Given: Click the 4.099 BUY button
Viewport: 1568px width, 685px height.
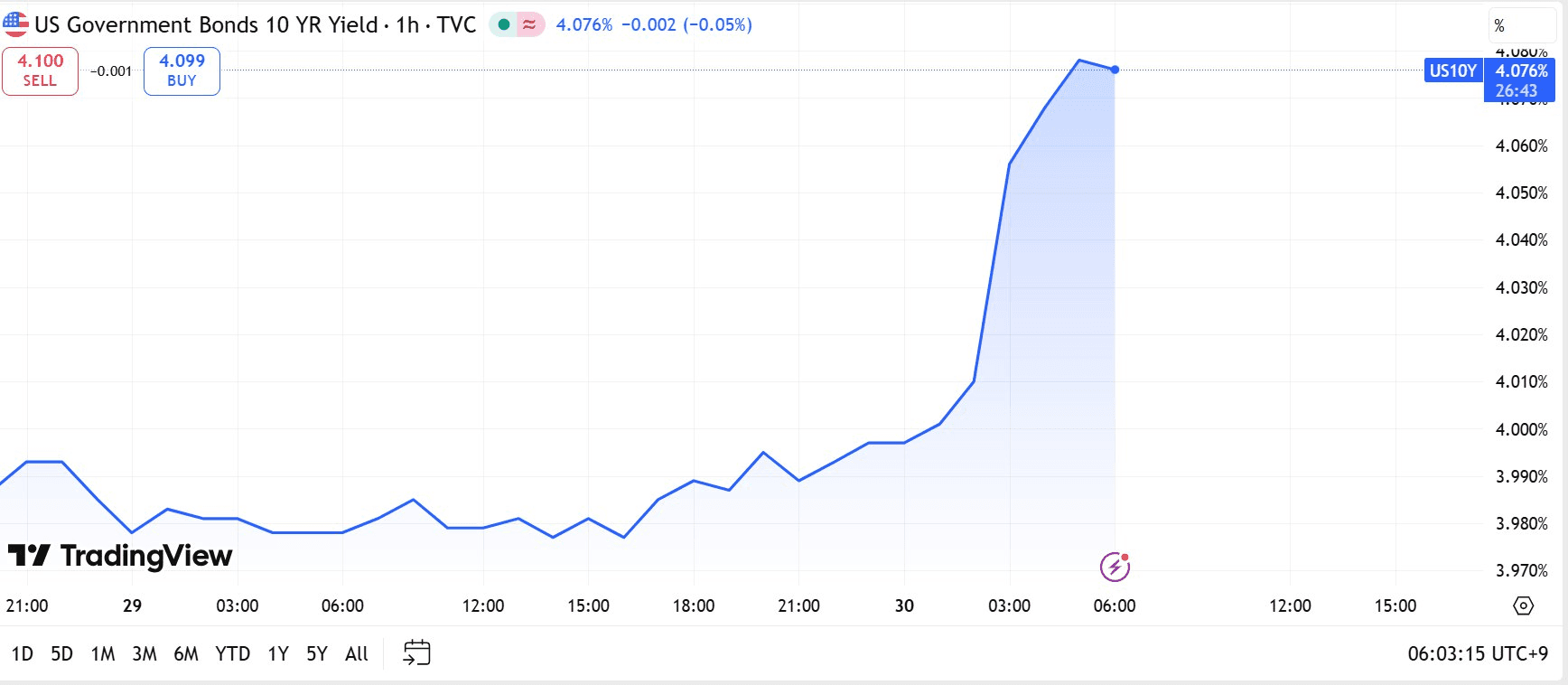Looking at the screenshot, I should point(182,70).
